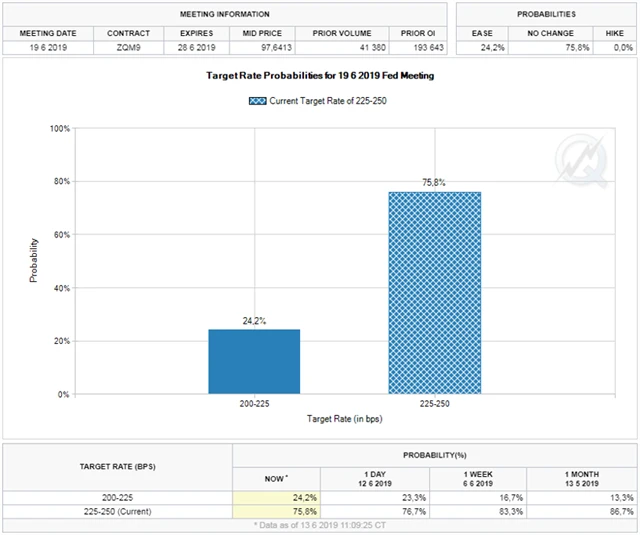Click the Meeting Information header
The width and height of the screenshot is (640, 535).
(224, 15)
